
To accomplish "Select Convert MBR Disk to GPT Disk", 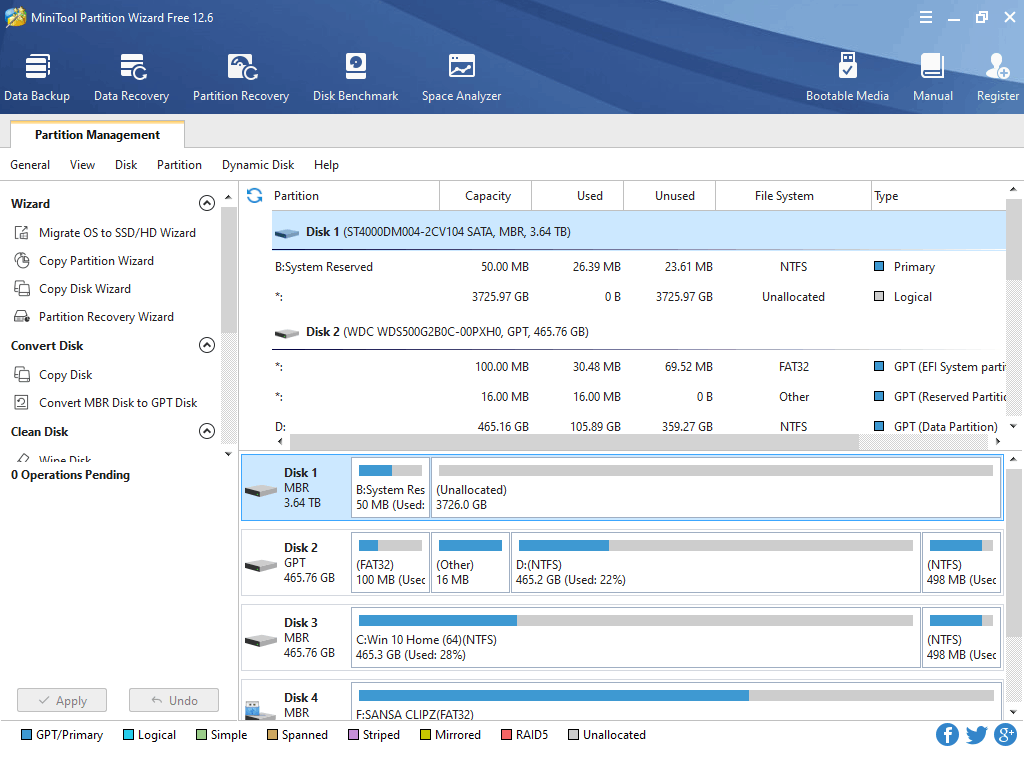I will (118, 403).
